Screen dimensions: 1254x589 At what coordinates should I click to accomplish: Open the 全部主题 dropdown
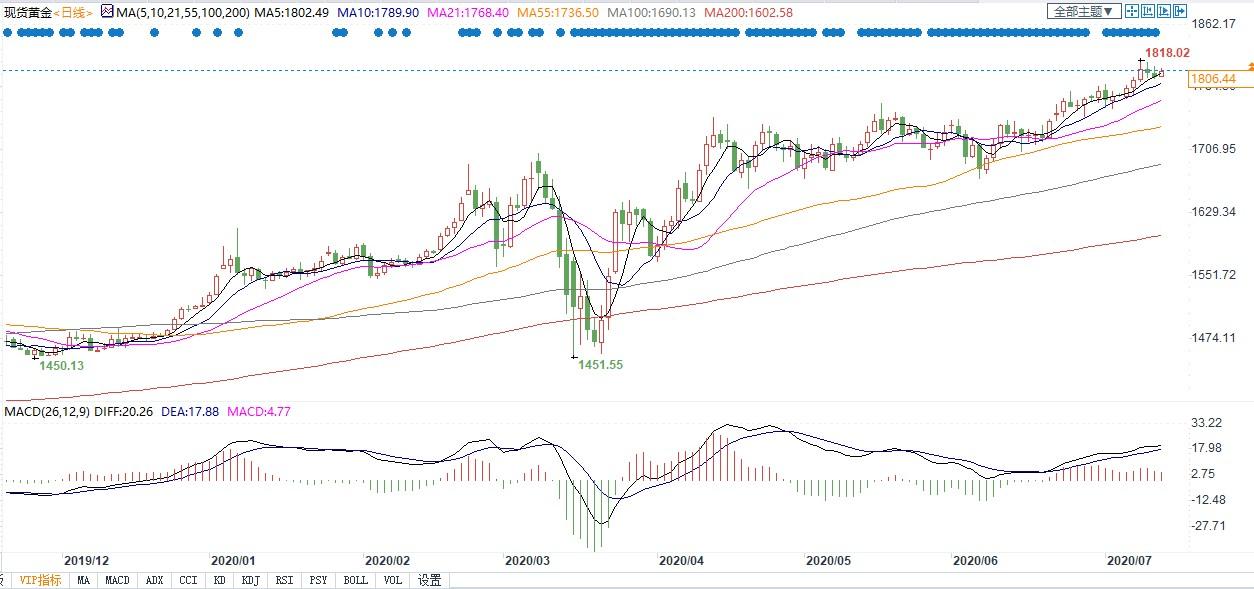(1082, 12)
